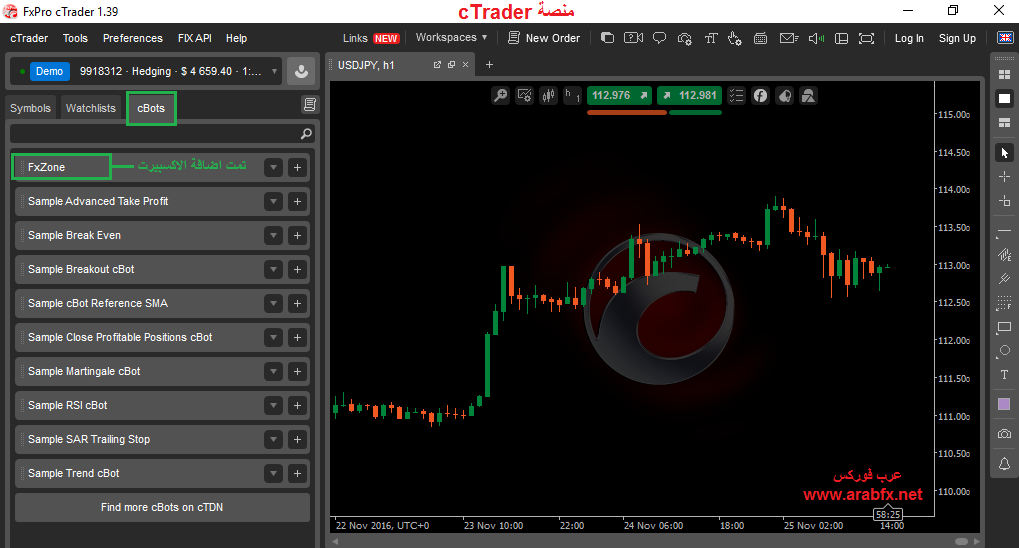Click the chart color palette icon

(784, 96)
